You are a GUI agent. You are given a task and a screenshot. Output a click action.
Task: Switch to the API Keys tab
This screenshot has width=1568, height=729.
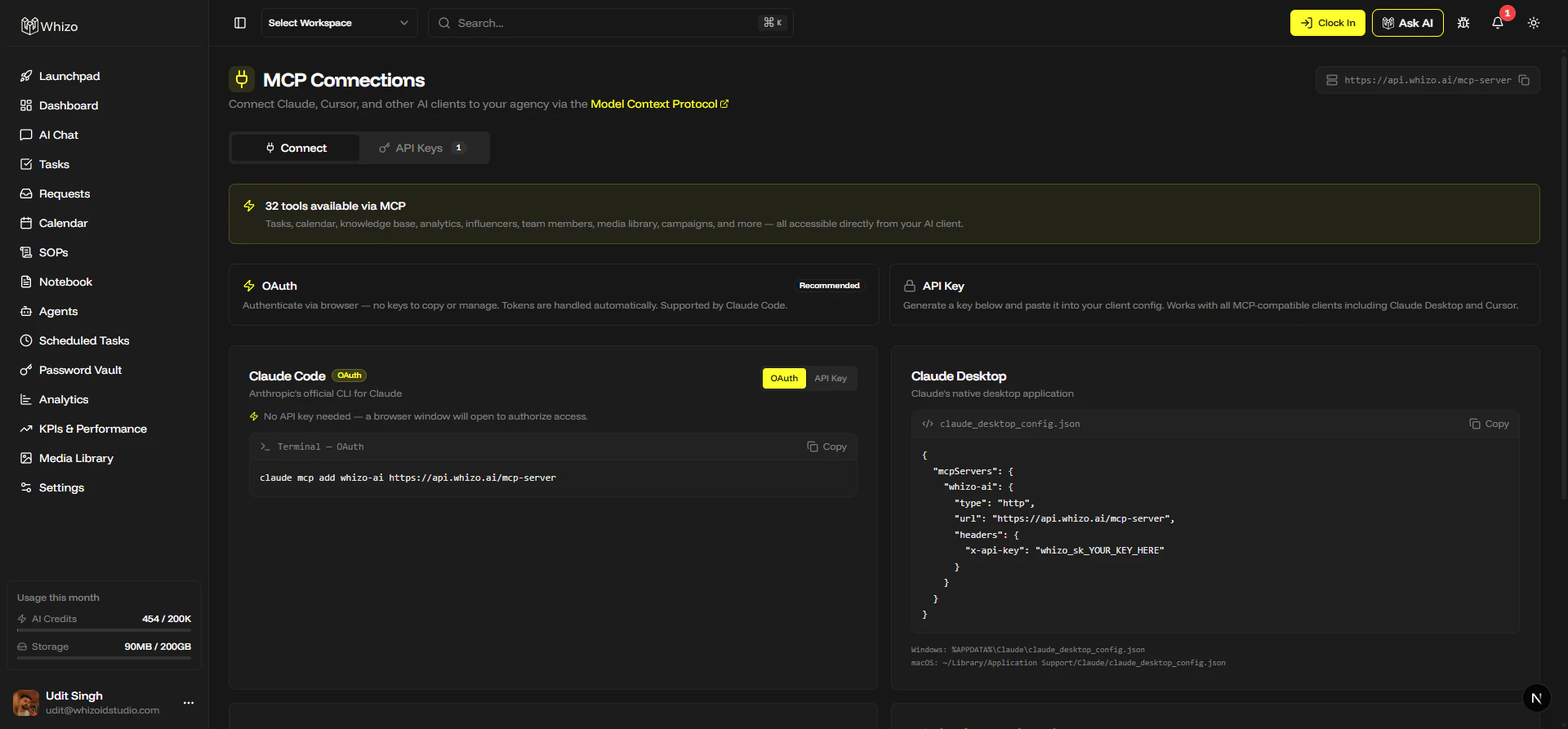click(423, 148)
